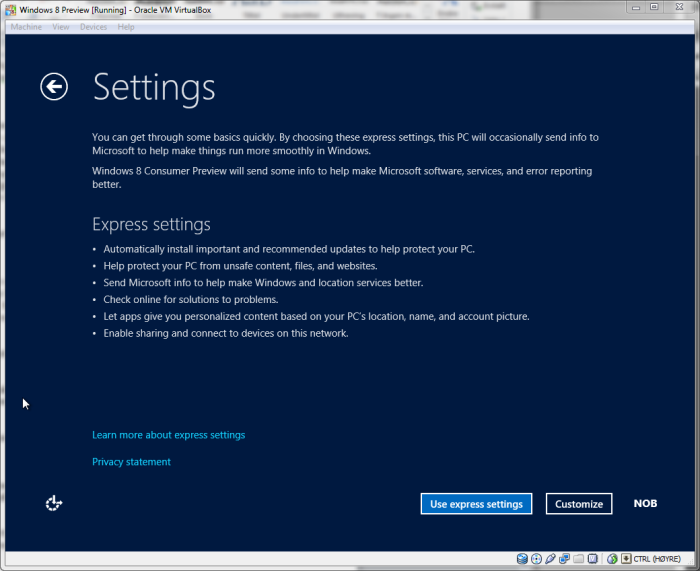This screenshot has height=571, width=700.
Task: Click the back arrow next to Settings
Action: point(54,87)
